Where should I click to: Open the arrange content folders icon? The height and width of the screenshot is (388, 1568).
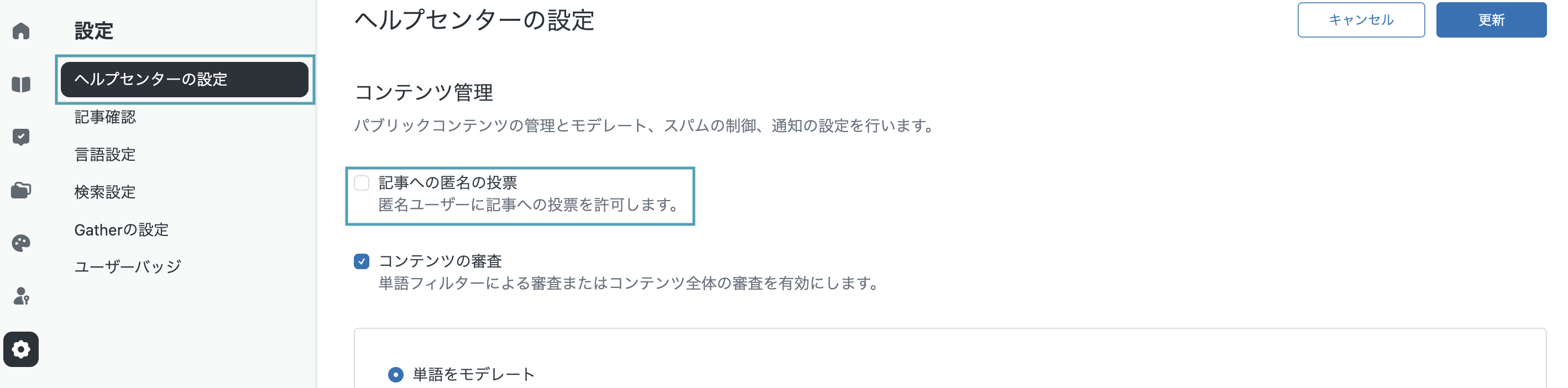pyautogui.click(x=20, y=190)
